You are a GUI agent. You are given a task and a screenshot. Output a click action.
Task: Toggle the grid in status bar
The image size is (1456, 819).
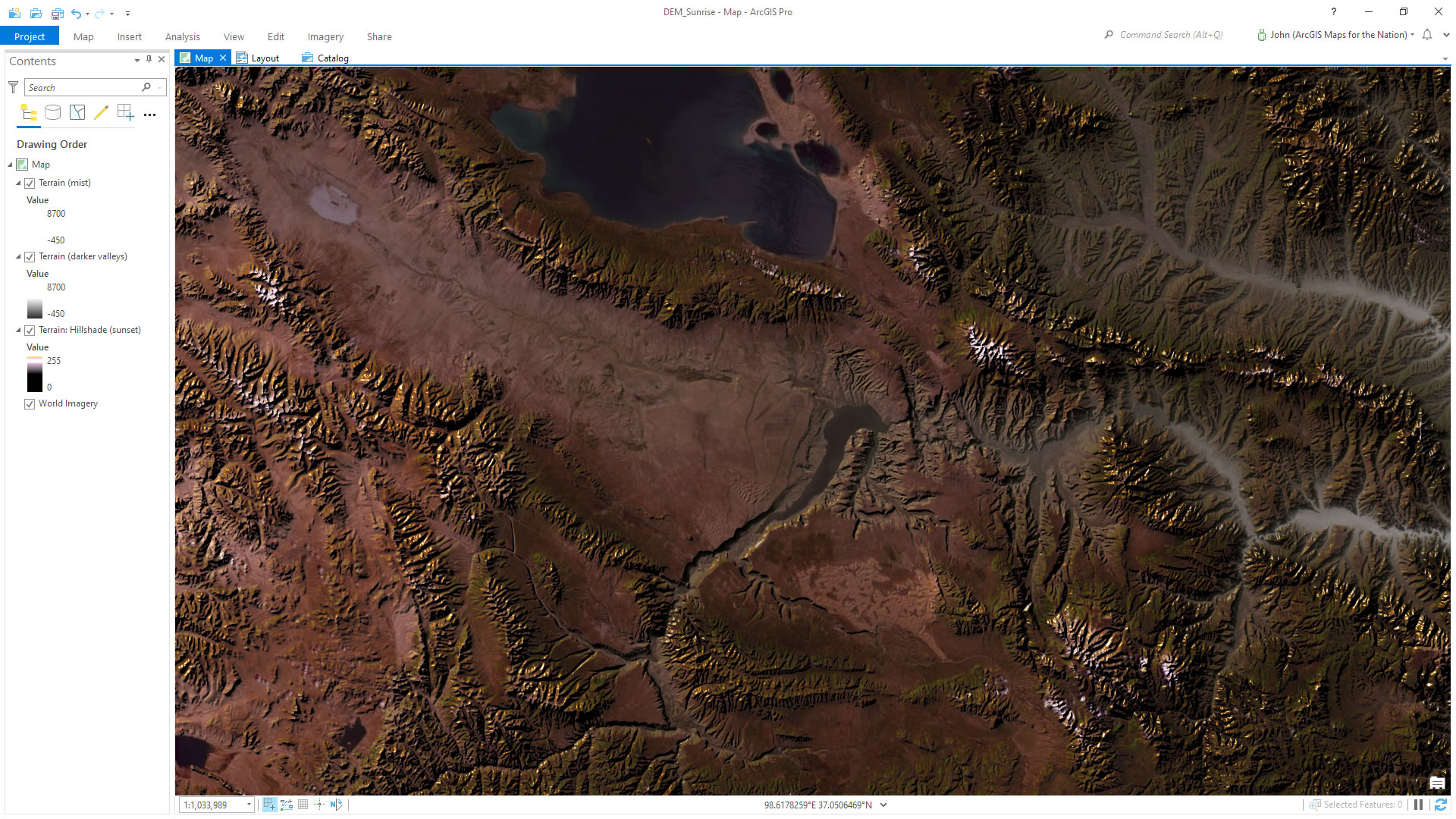(x=303, y=805)
